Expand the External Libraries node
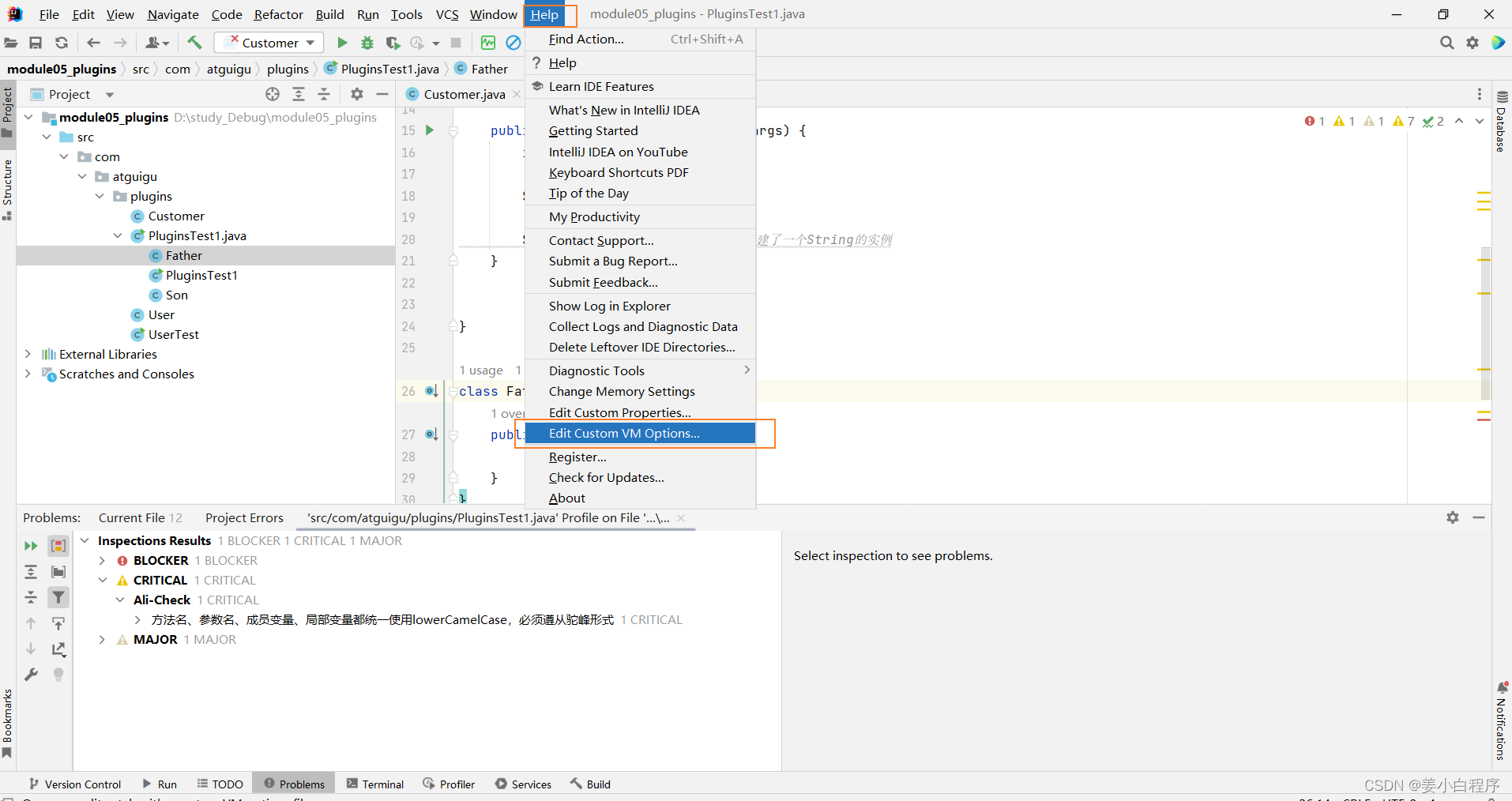The height and width of the screenshot is (801, 1512). (x=28, y=354)
